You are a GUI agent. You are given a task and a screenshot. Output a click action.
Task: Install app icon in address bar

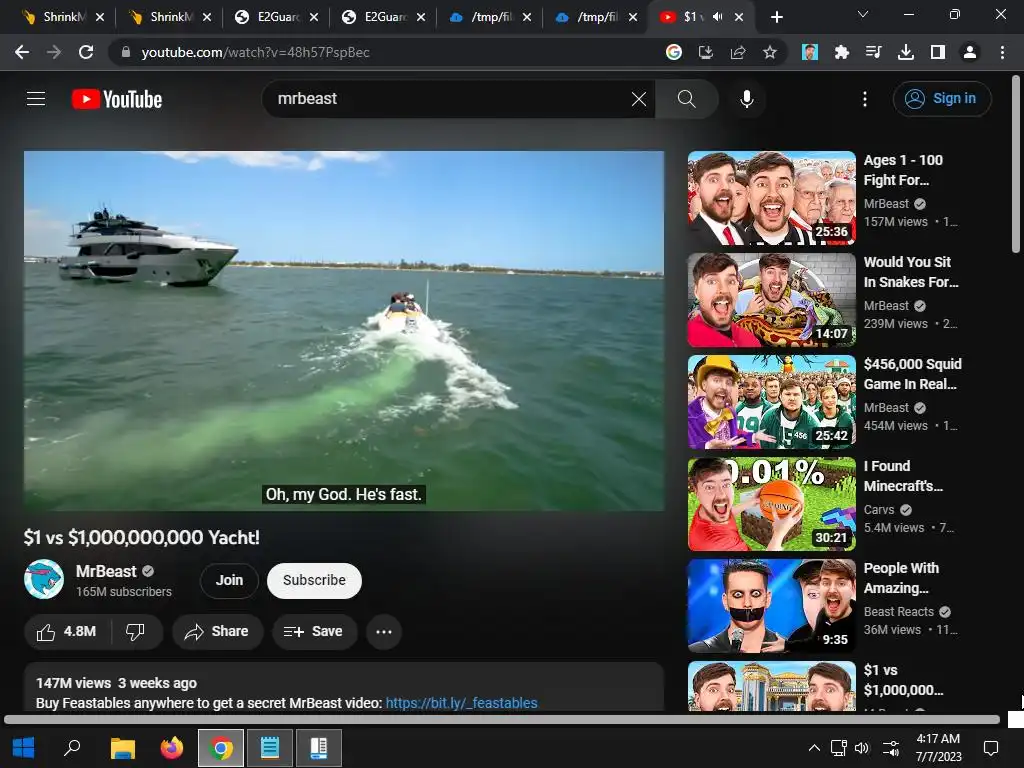pos(706,52)
